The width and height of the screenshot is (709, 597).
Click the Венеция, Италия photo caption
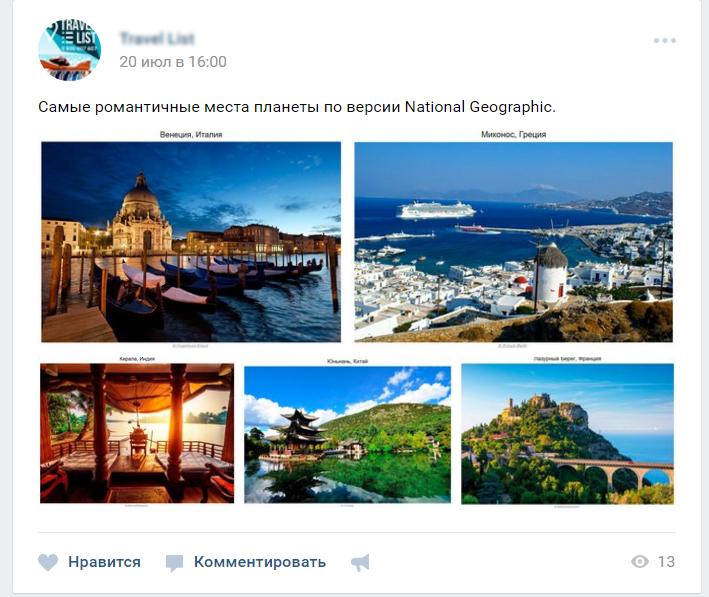coord(191,134)
